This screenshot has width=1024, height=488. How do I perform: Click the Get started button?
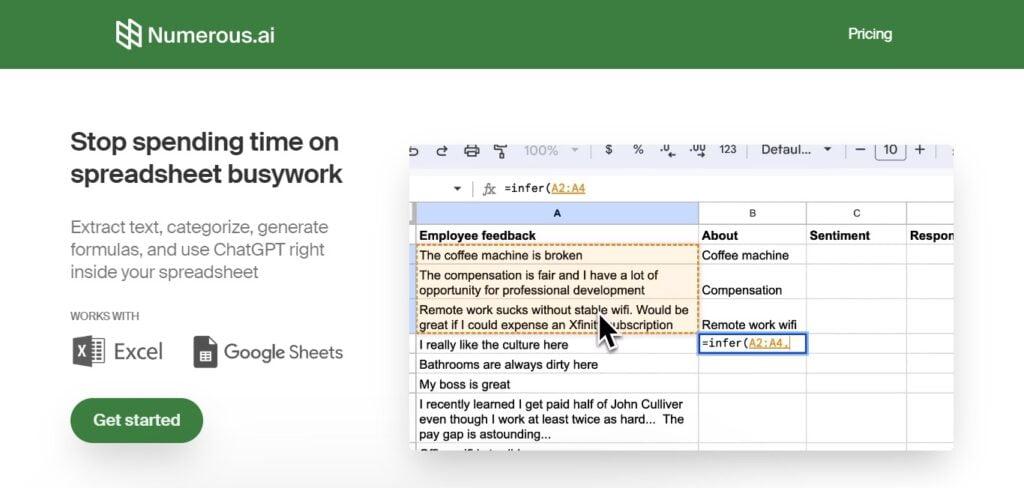pyautogui.click(x=136, y=420)
